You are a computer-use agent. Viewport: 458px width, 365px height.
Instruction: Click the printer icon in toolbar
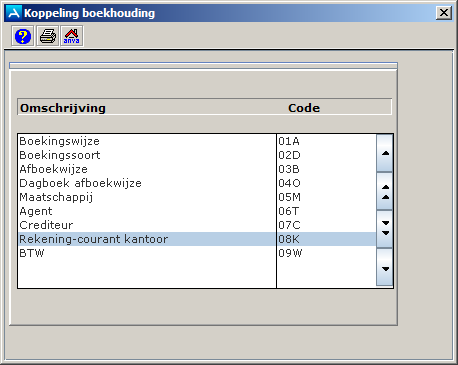47,36
